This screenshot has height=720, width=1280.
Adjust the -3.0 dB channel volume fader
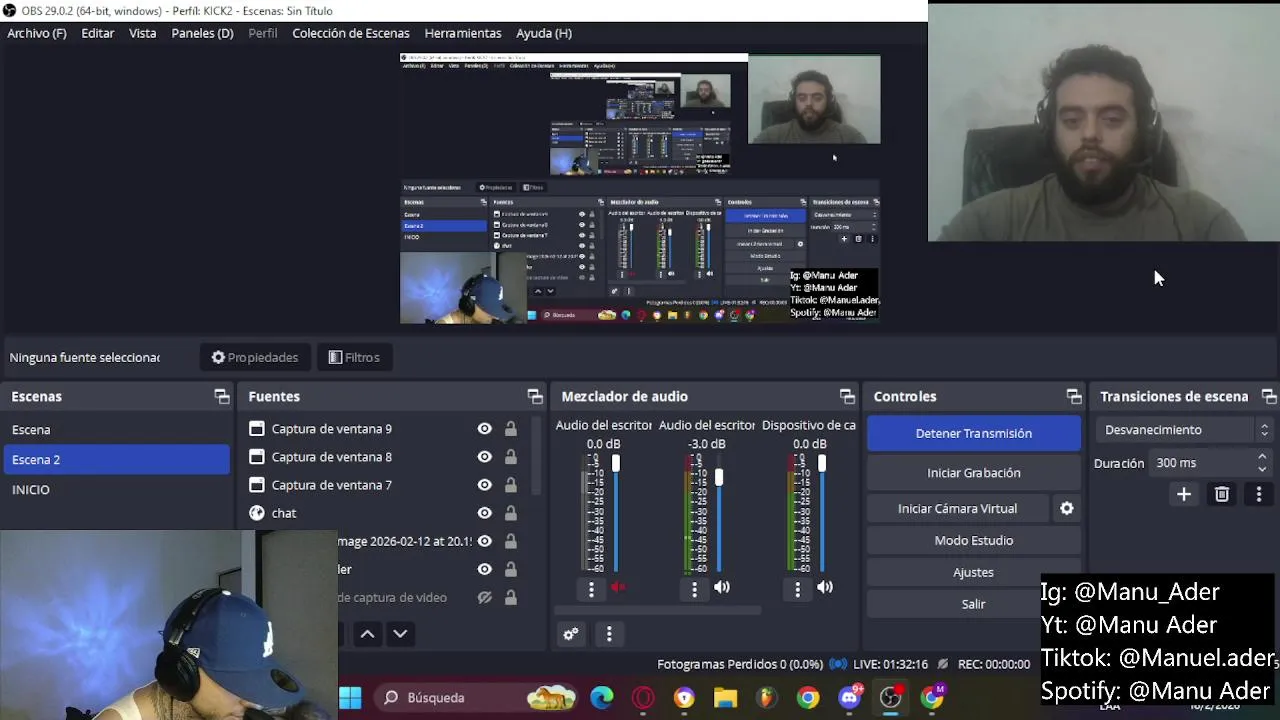[718, 478]
